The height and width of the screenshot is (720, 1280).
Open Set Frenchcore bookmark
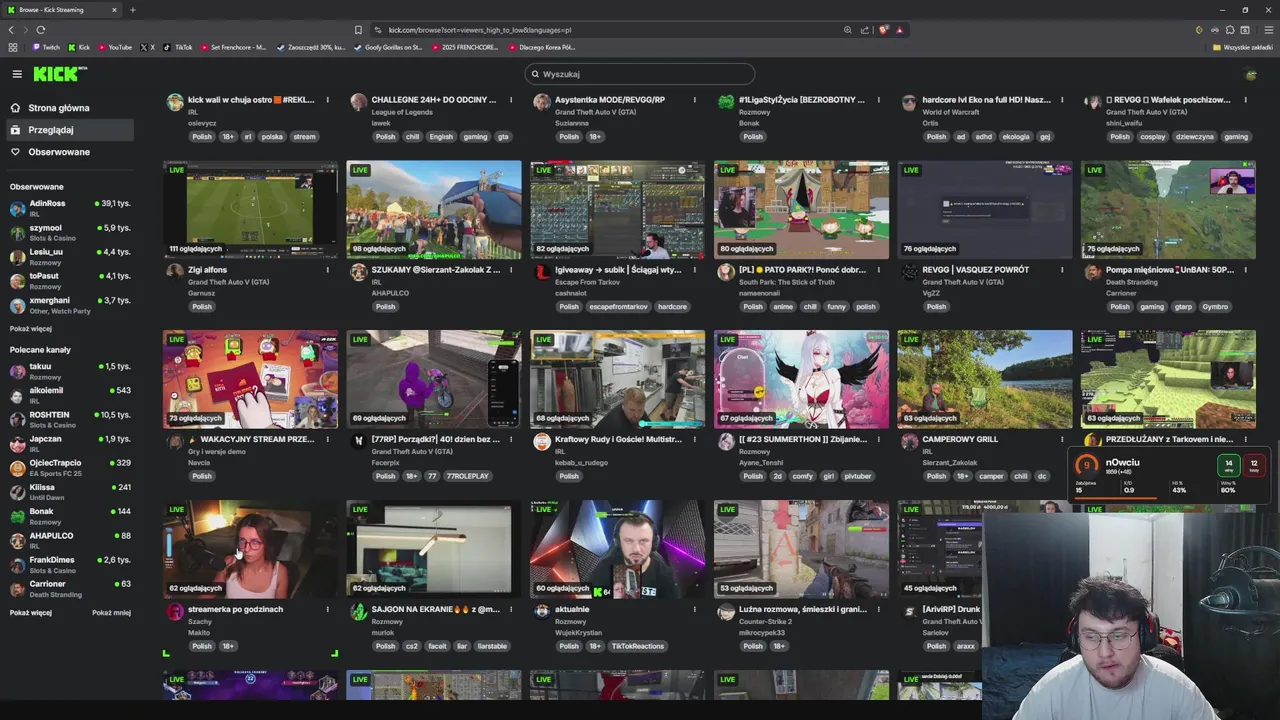click(233, 47)
